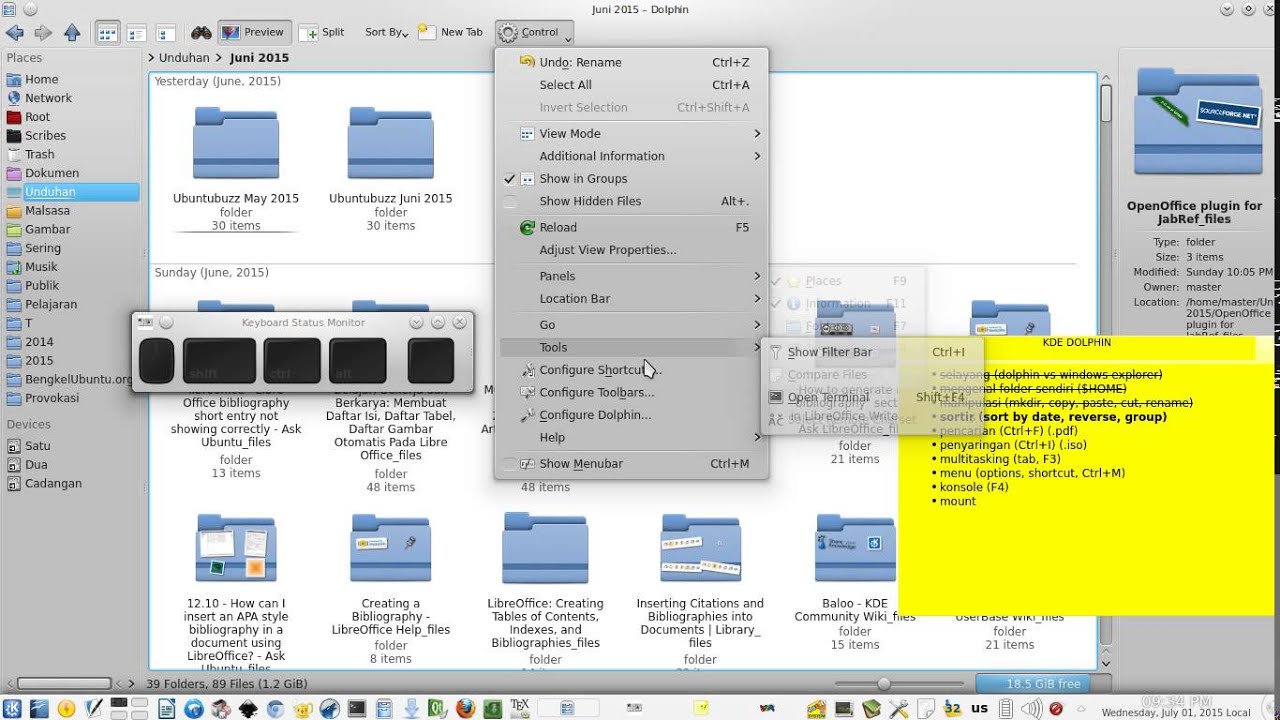Click Reload in the Control menu
The width and height of the screenshot is (1280, 720).
(x=632, y=227)
